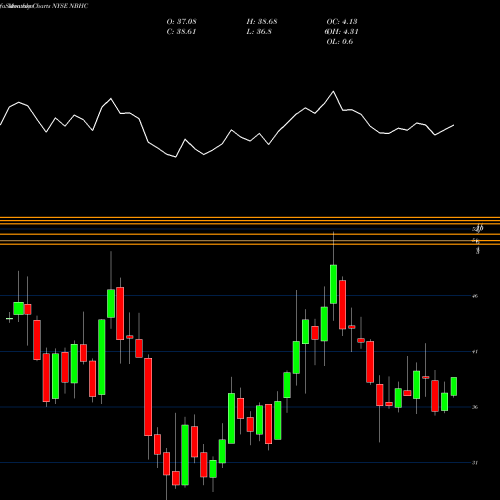
Task: Select the low price L: 36.8
Action: 260,32
